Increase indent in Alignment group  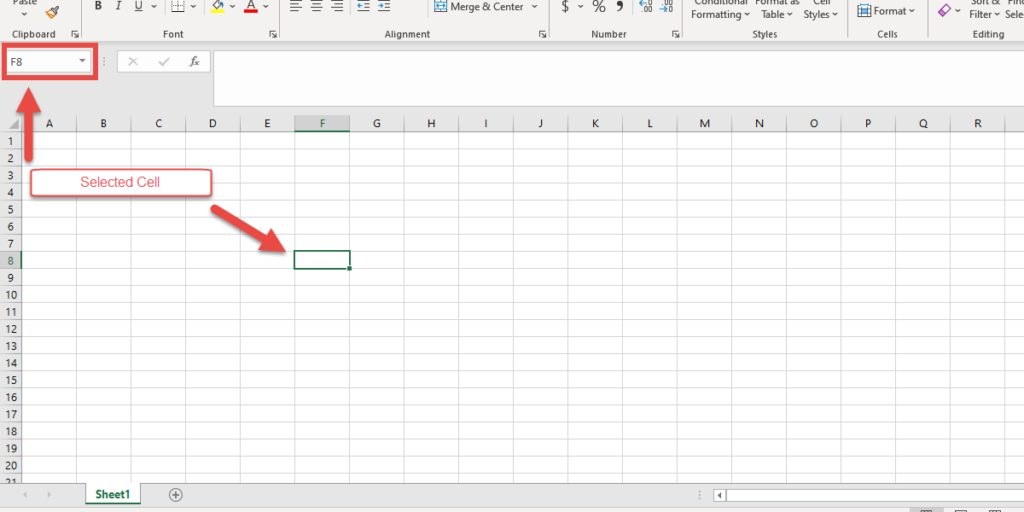[383, 7]
